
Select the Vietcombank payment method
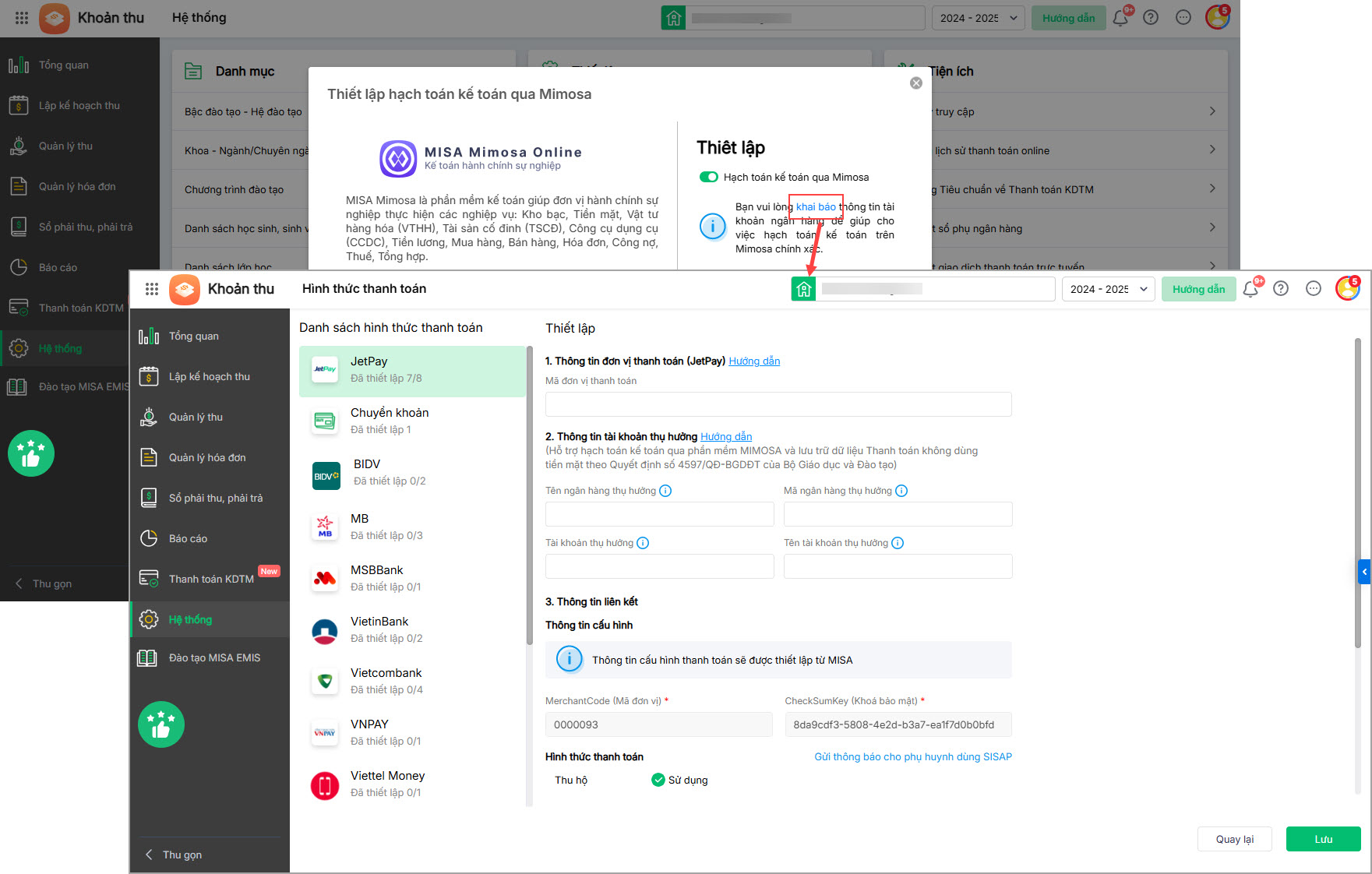pos(412,682)
